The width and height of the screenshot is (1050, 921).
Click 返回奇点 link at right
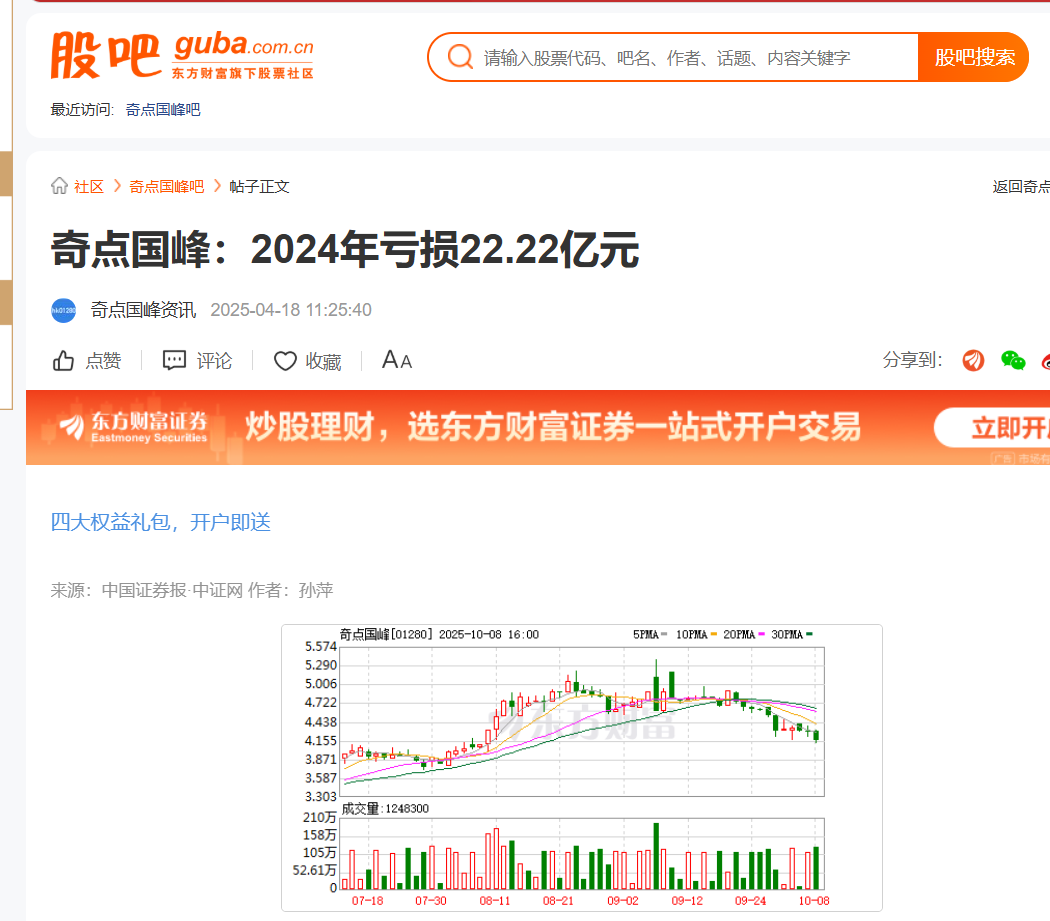(1020, 186)
